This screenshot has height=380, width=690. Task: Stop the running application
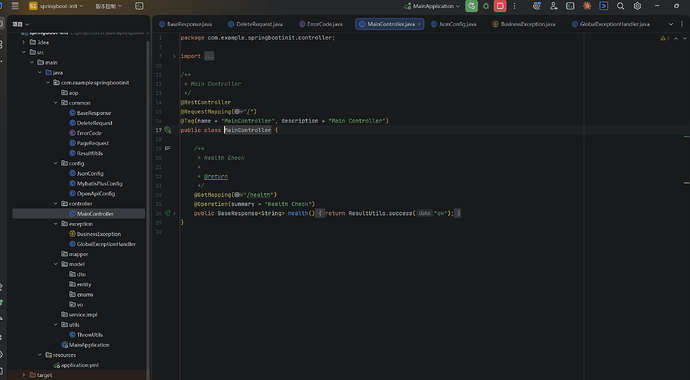click(x=500, y=6)
